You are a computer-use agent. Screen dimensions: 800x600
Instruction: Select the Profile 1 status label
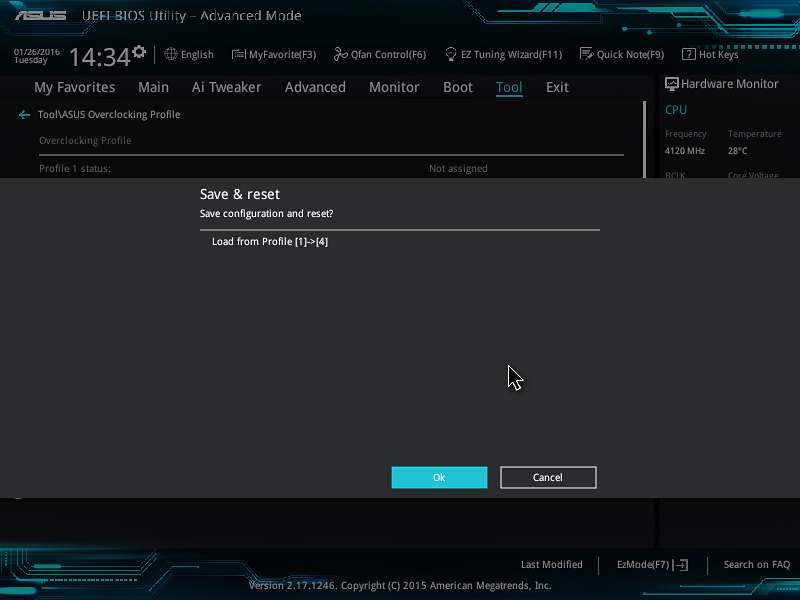(x=75, y=169)
